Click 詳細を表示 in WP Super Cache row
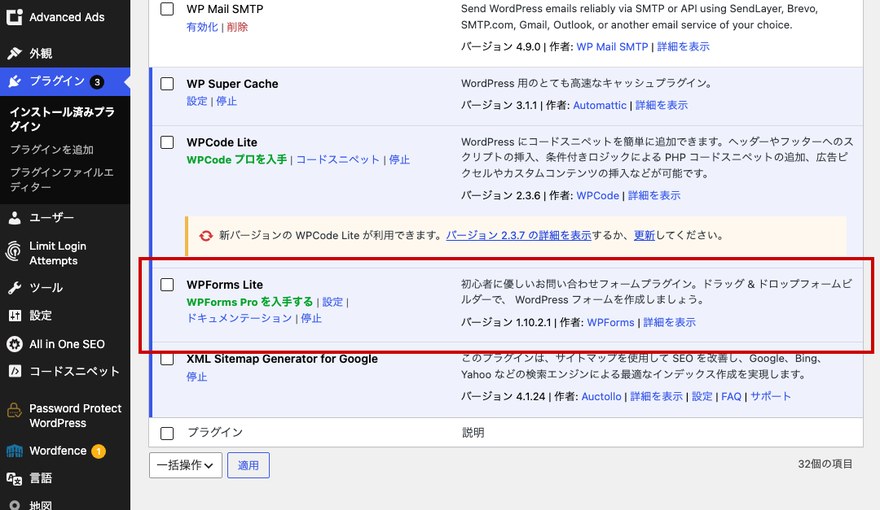Image resolution: width=880 pixels, height=510 pixels. tap(662, 105)
